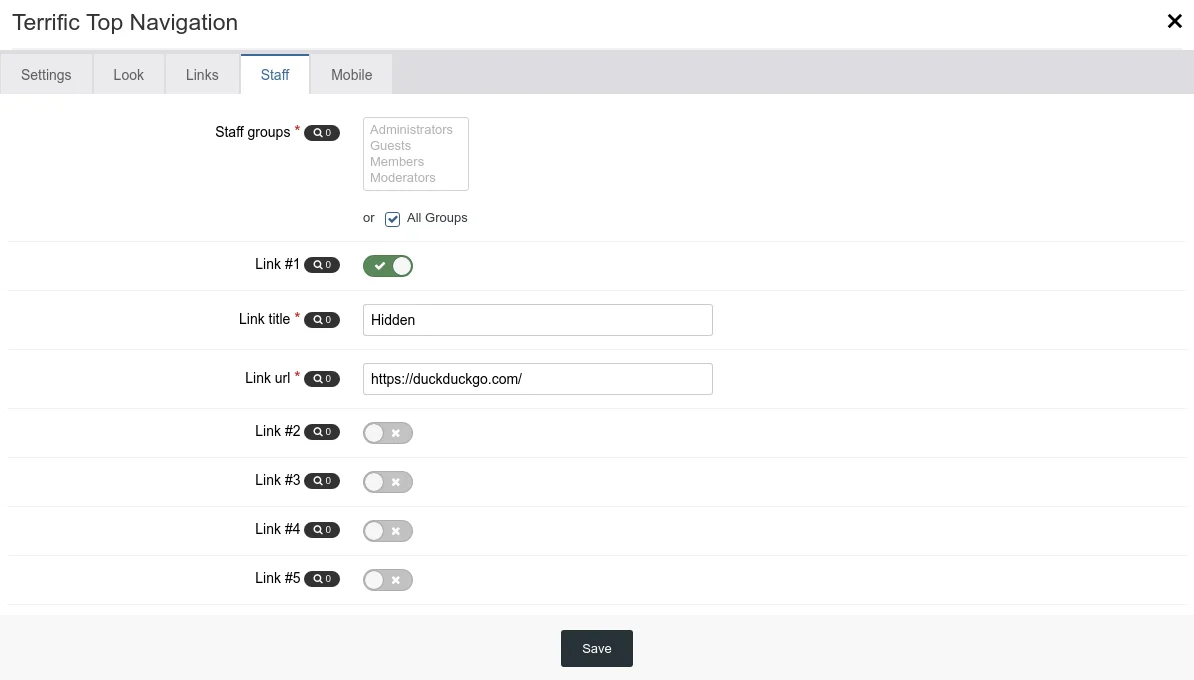
Task: Click the search badge beside Link title
Action: click(x=321, y=320)
